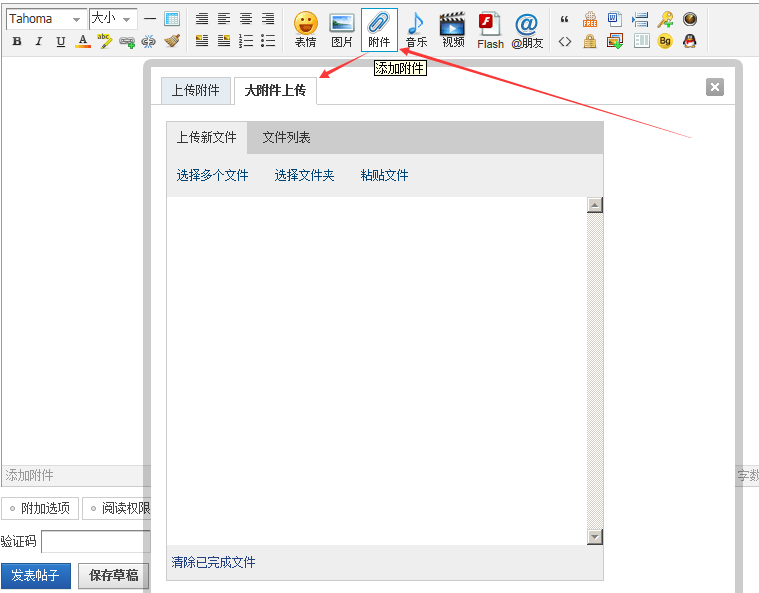Insert video with the 视频 icon
Viewport: 759px width, 593px height.
point(453,30)
